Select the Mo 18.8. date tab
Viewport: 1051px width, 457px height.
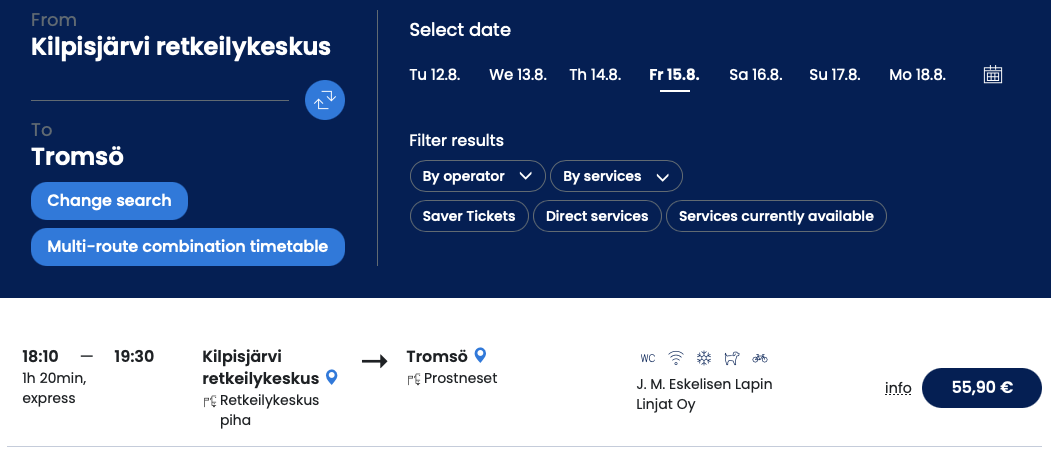tap(915, 75)
